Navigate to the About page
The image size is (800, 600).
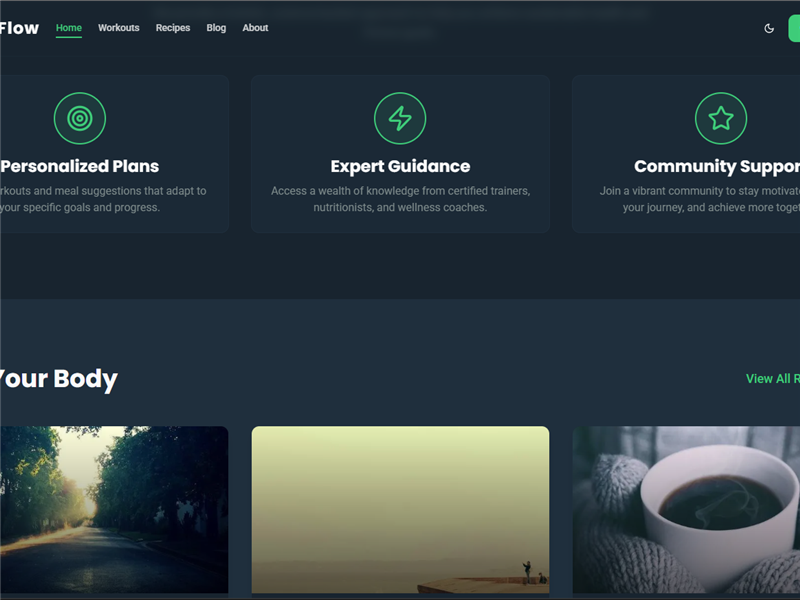click(x=255, y=28)
